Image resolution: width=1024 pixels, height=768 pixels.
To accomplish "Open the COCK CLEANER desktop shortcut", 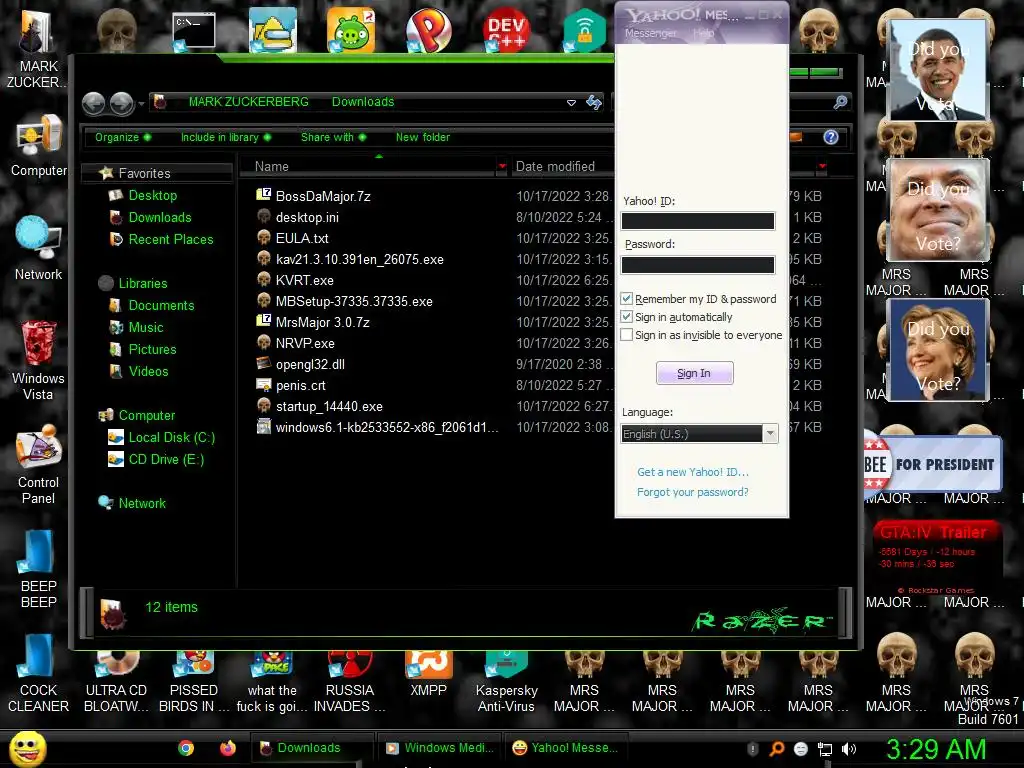I will 39,674.
